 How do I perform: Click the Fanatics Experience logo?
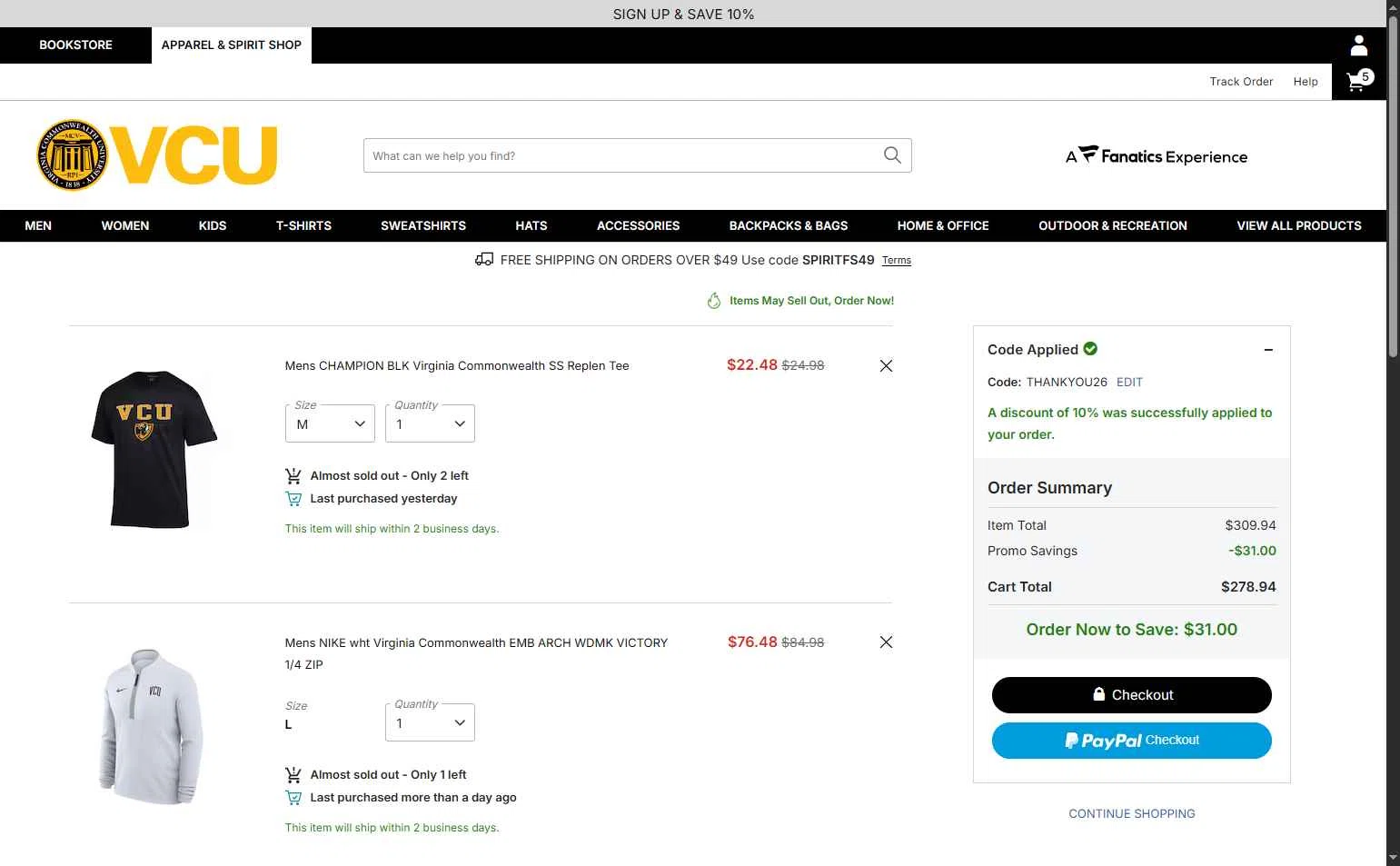[1157, 156]
